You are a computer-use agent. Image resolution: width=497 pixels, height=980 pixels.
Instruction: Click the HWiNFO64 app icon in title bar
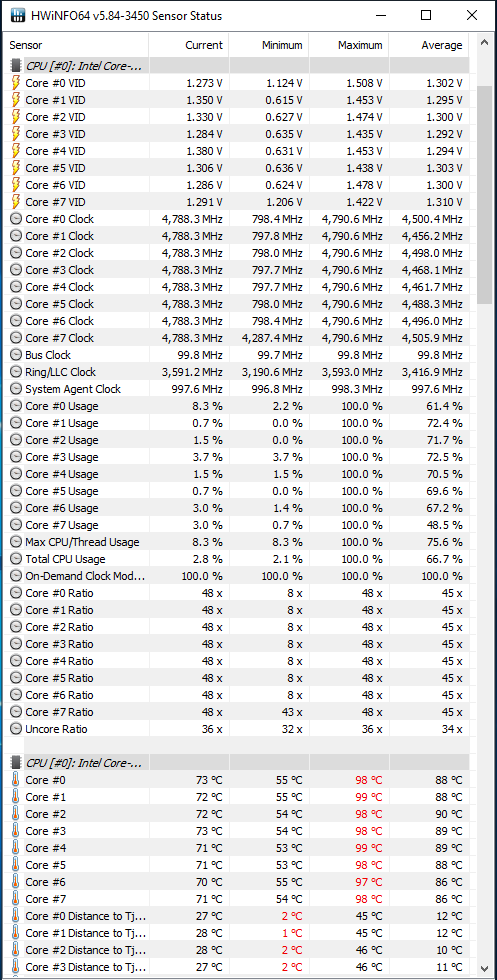(x=18, y=16)
